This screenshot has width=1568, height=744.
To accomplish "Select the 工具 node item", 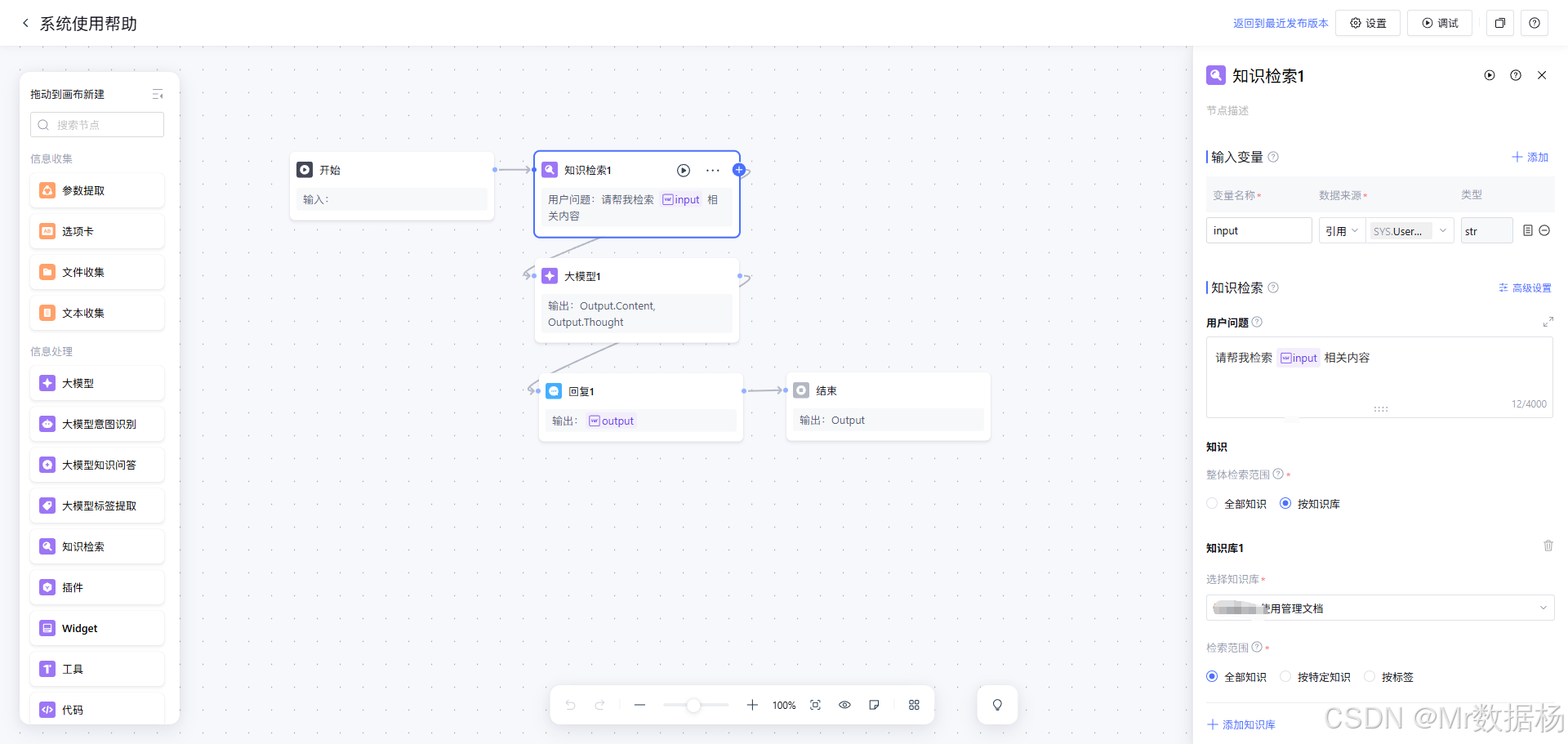I will coord(97,669).
